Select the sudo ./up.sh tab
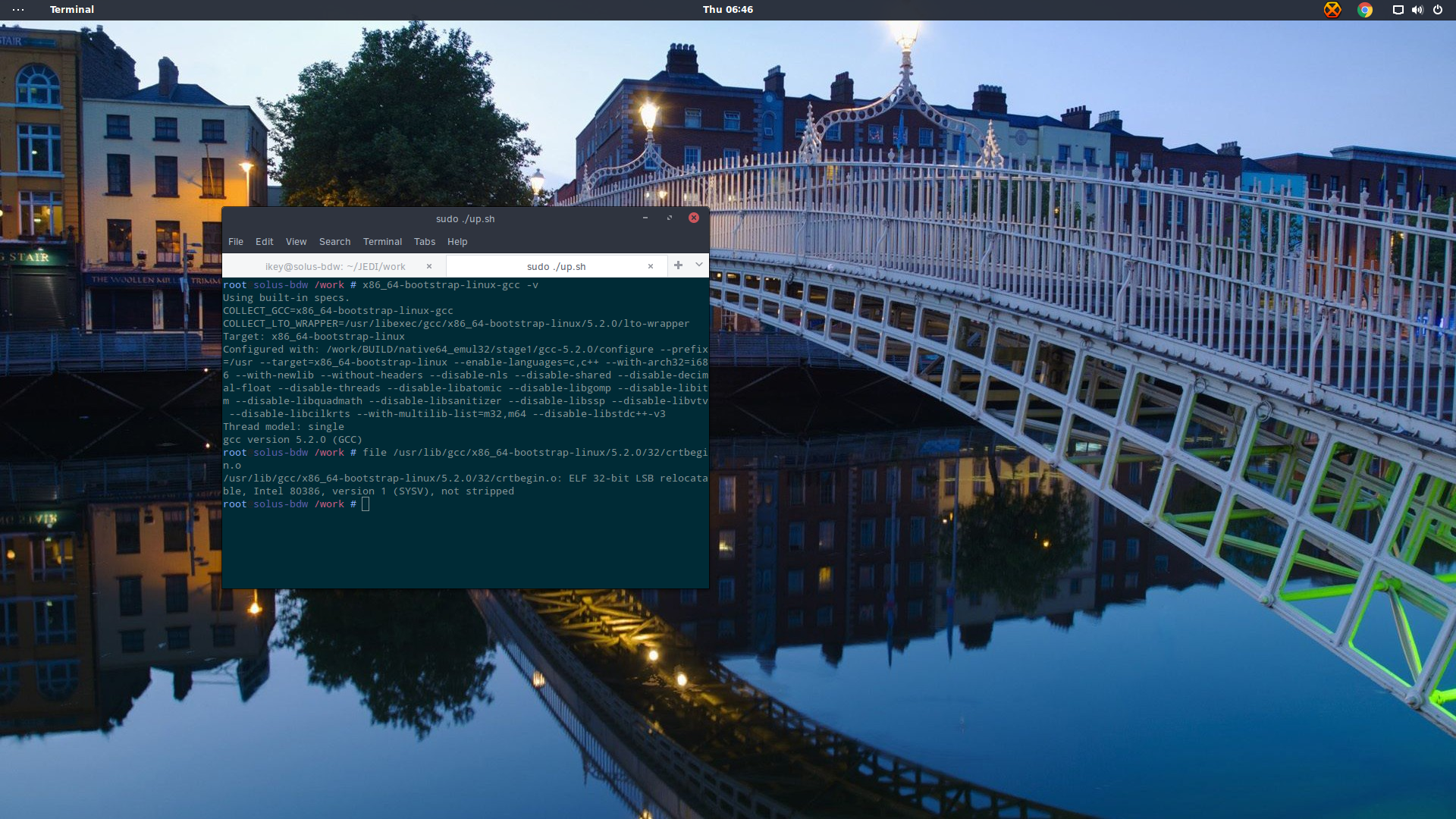1456x819 pixels. click(557, 266)
